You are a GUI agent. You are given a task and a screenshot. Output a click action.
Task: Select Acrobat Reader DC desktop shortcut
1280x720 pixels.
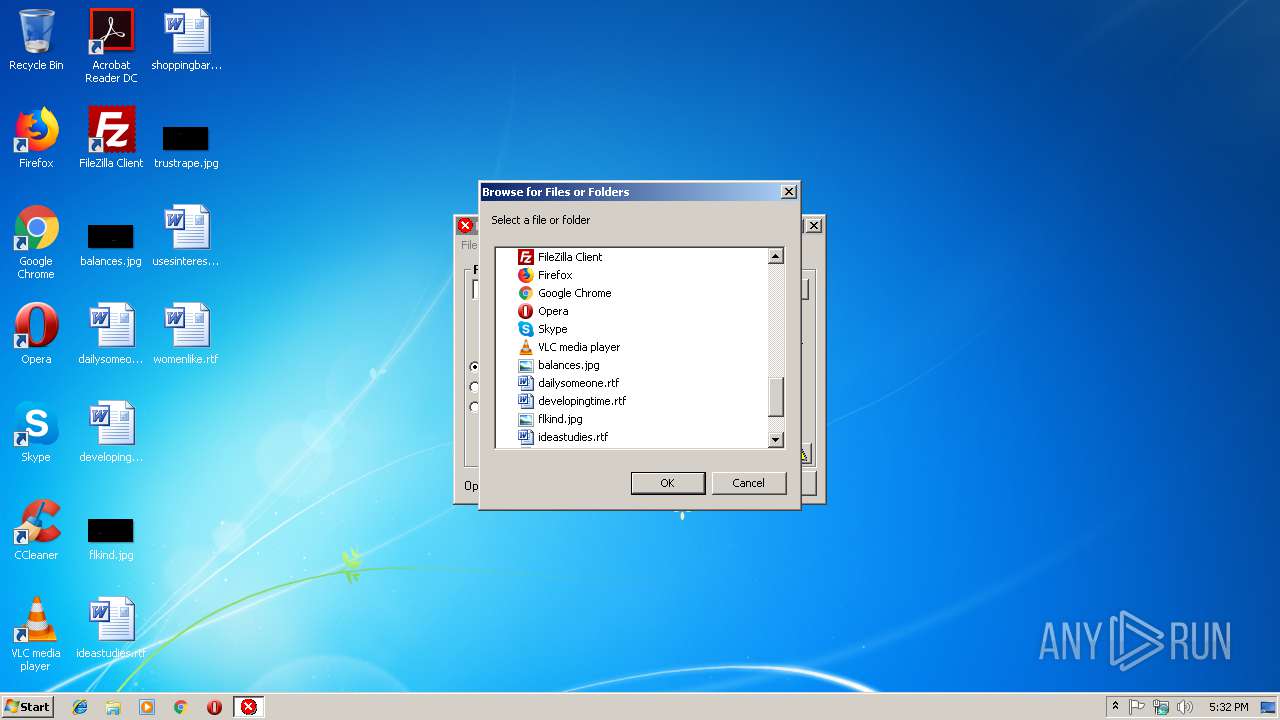111,46
